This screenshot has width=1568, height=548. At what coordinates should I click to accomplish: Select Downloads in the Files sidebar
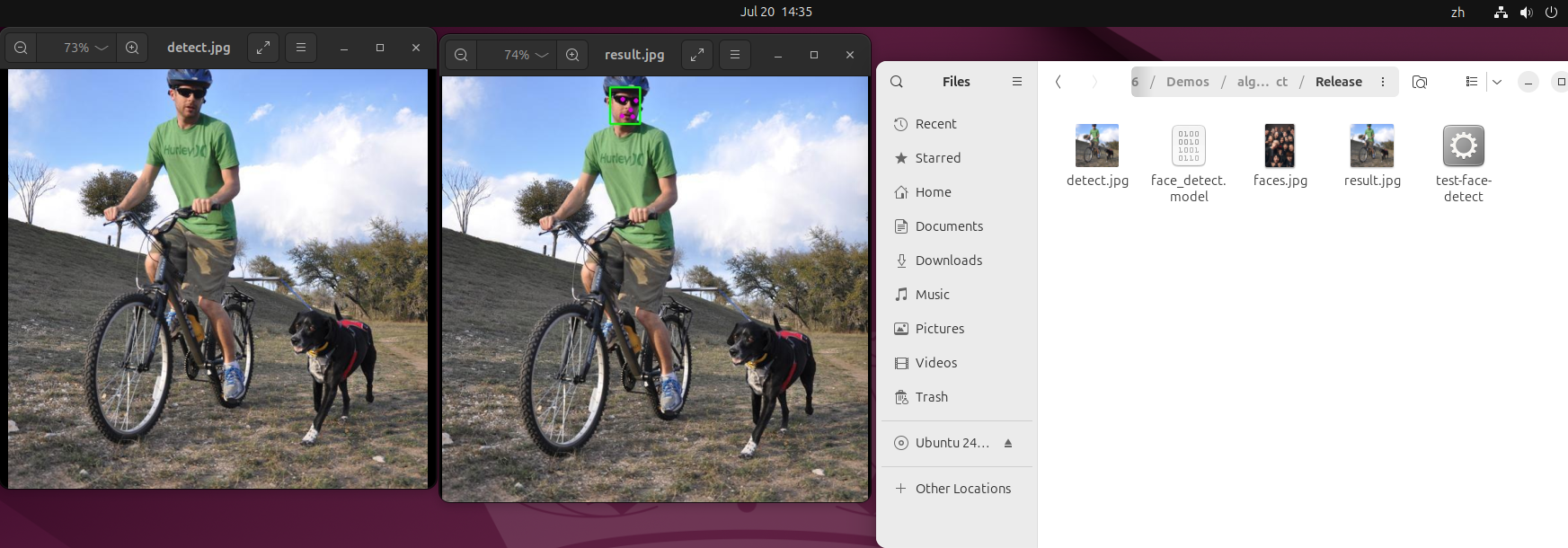tap(948, 261)
